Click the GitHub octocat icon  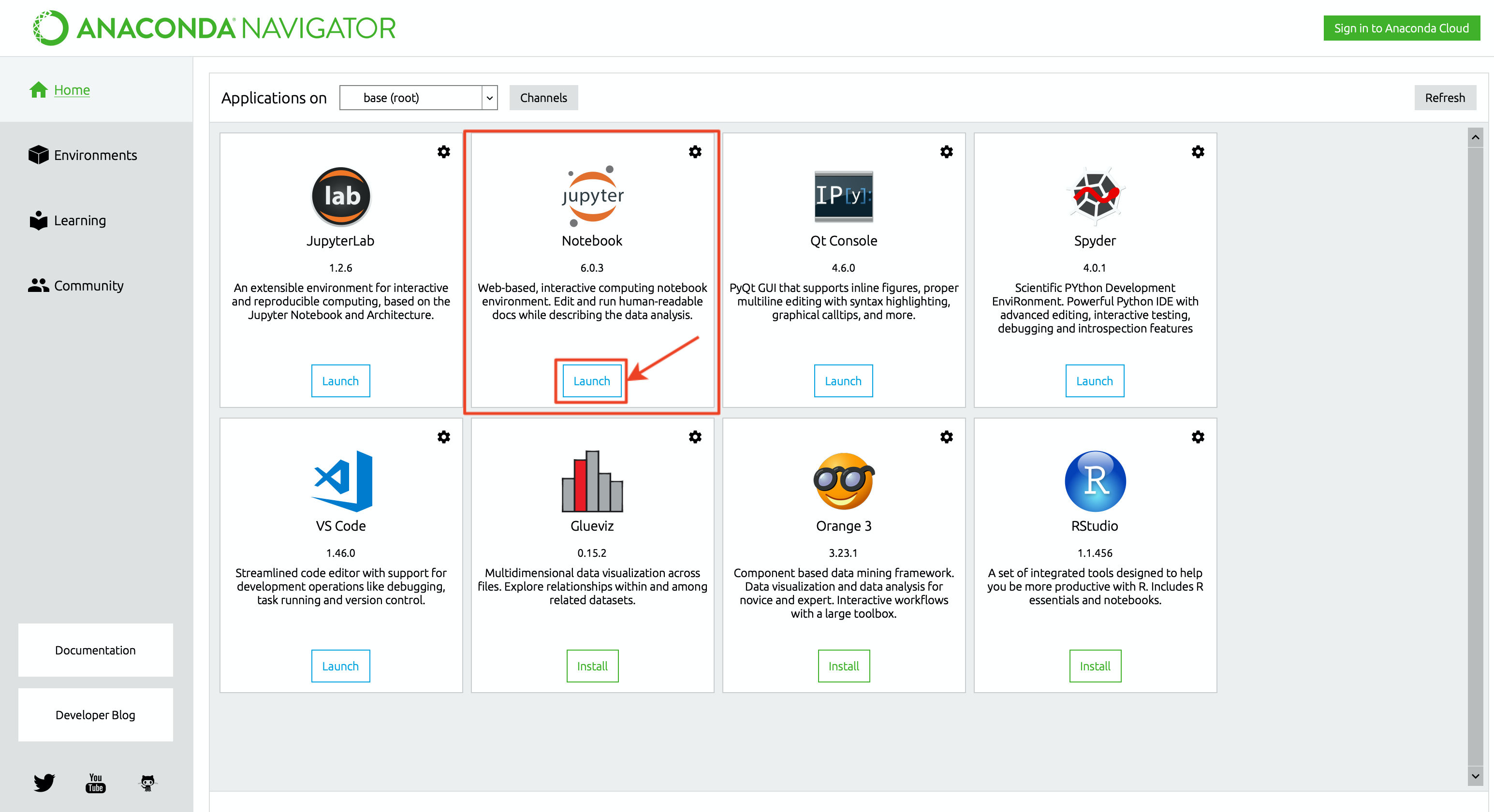pyautogui.click(x=148, y=783)
